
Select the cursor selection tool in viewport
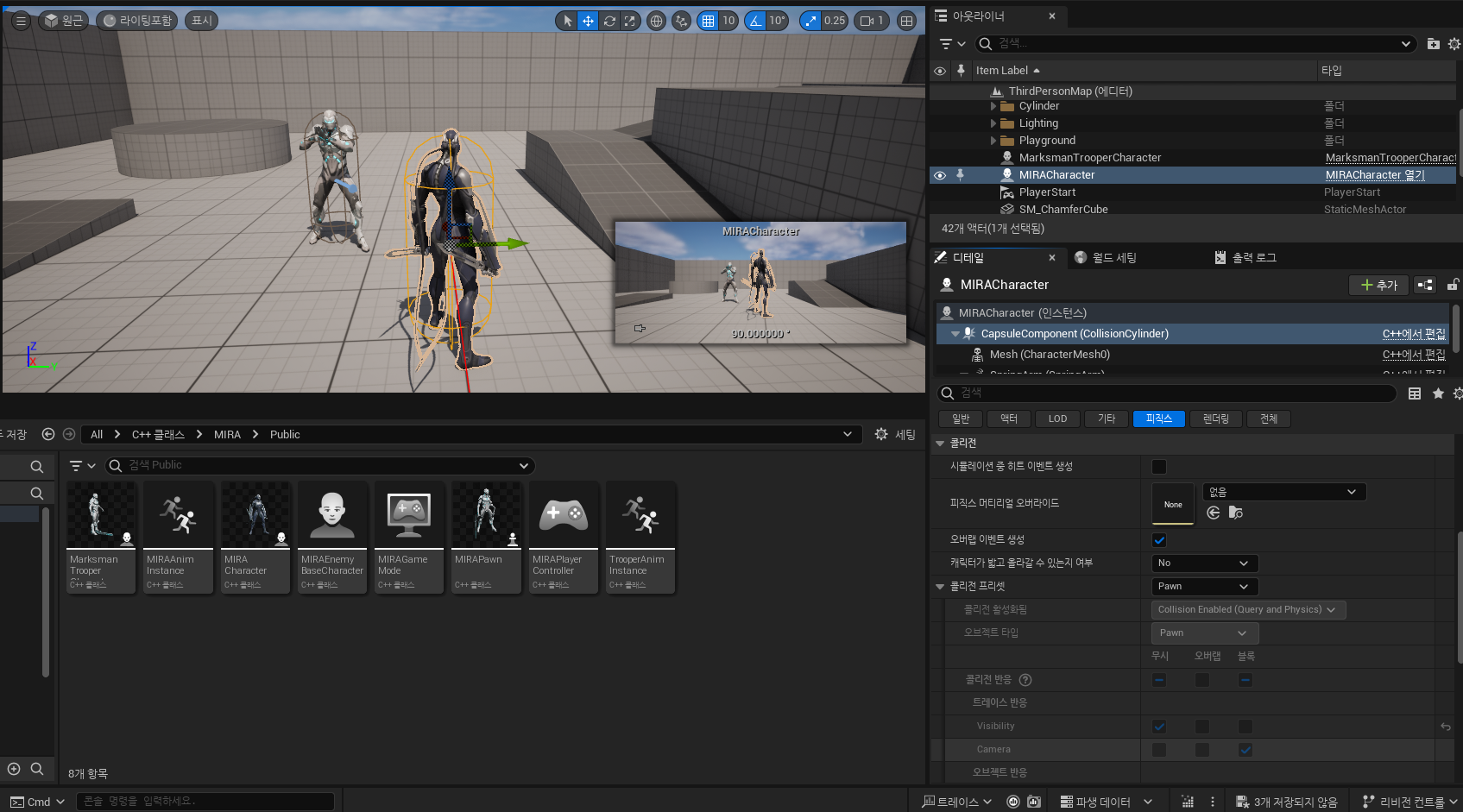[x=566, y=20]
